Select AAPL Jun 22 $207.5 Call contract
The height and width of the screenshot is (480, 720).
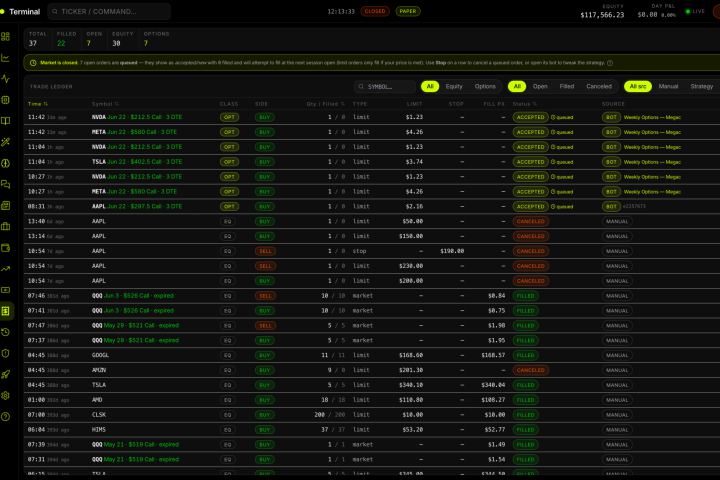137,207
